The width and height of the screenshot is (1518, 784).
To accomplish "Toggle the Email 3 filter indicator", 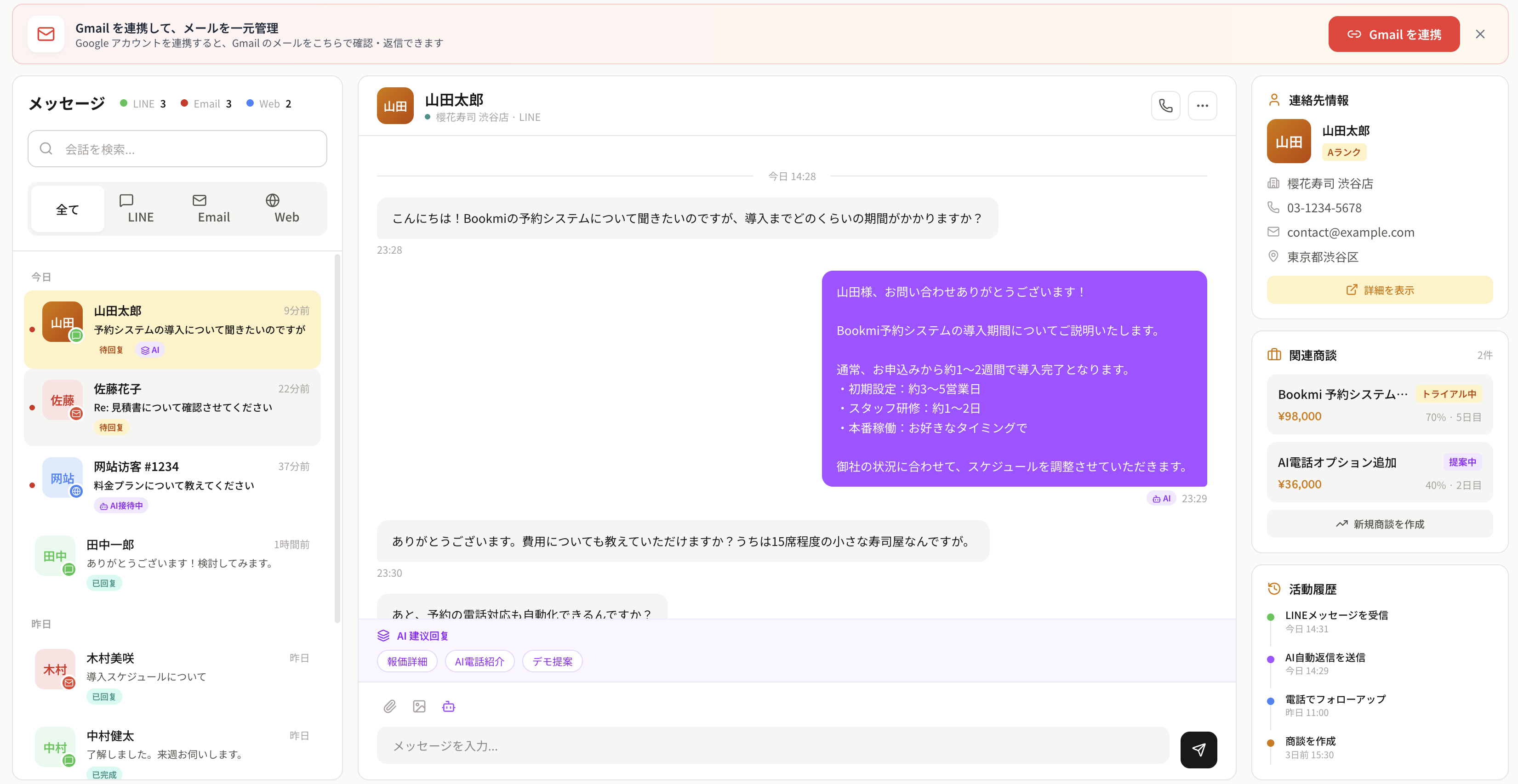I will 205,103.
